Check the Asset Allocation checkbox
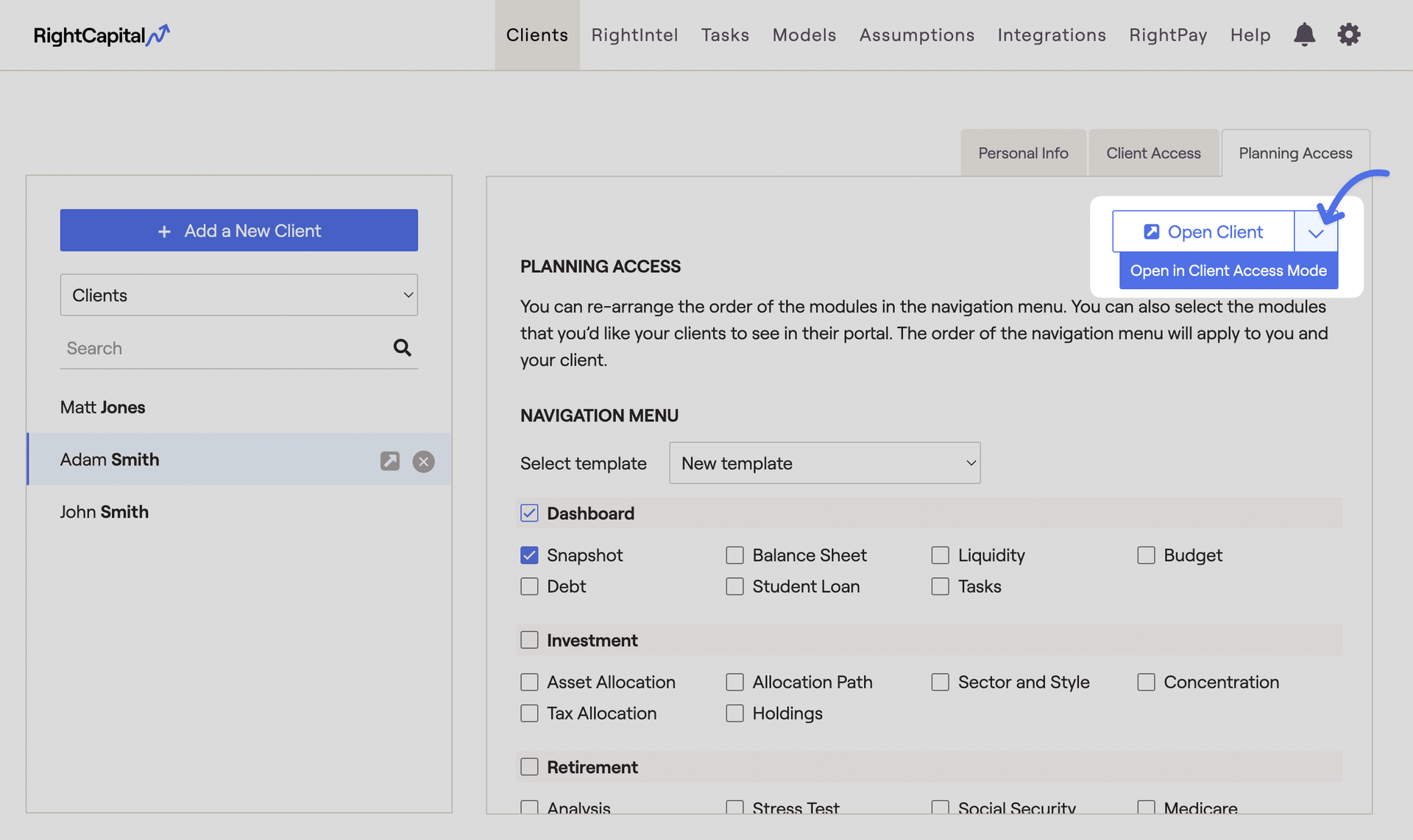The height and width of the screenshot is (840, 1413). pyautogui.click(x=529, y=682)
